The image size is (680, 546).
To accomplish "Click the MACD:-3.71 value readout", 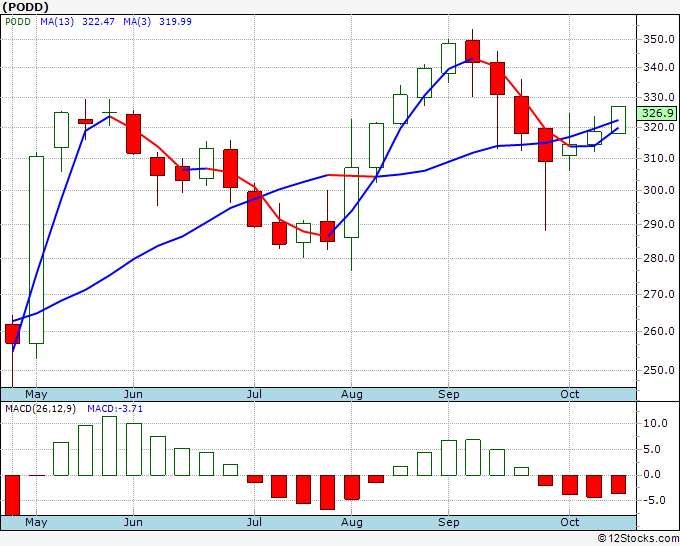I will pos(115,409).
